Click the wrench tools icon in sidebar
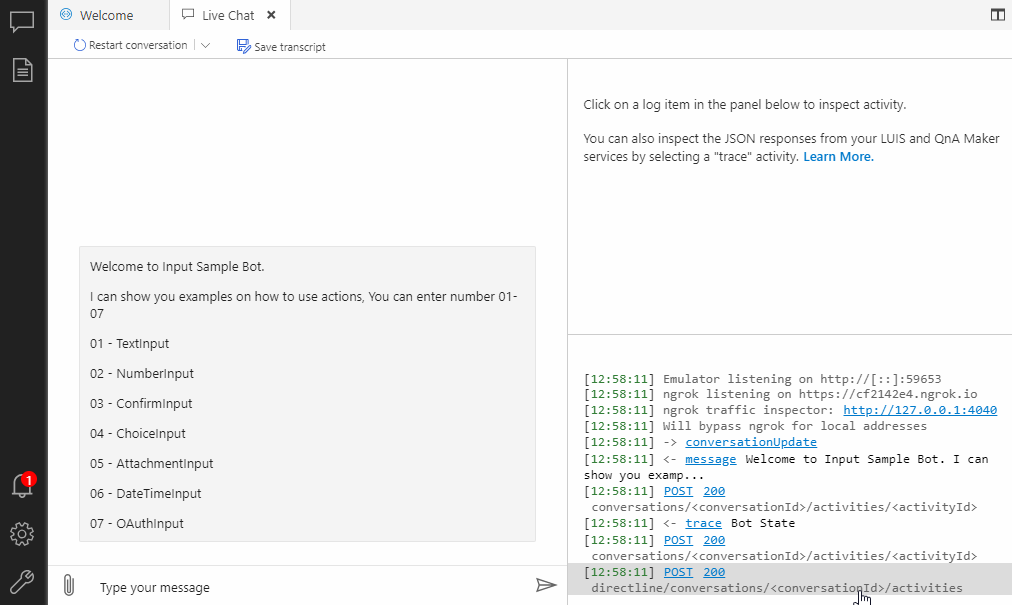The image size is (1012, 605). tap(22, 581)
